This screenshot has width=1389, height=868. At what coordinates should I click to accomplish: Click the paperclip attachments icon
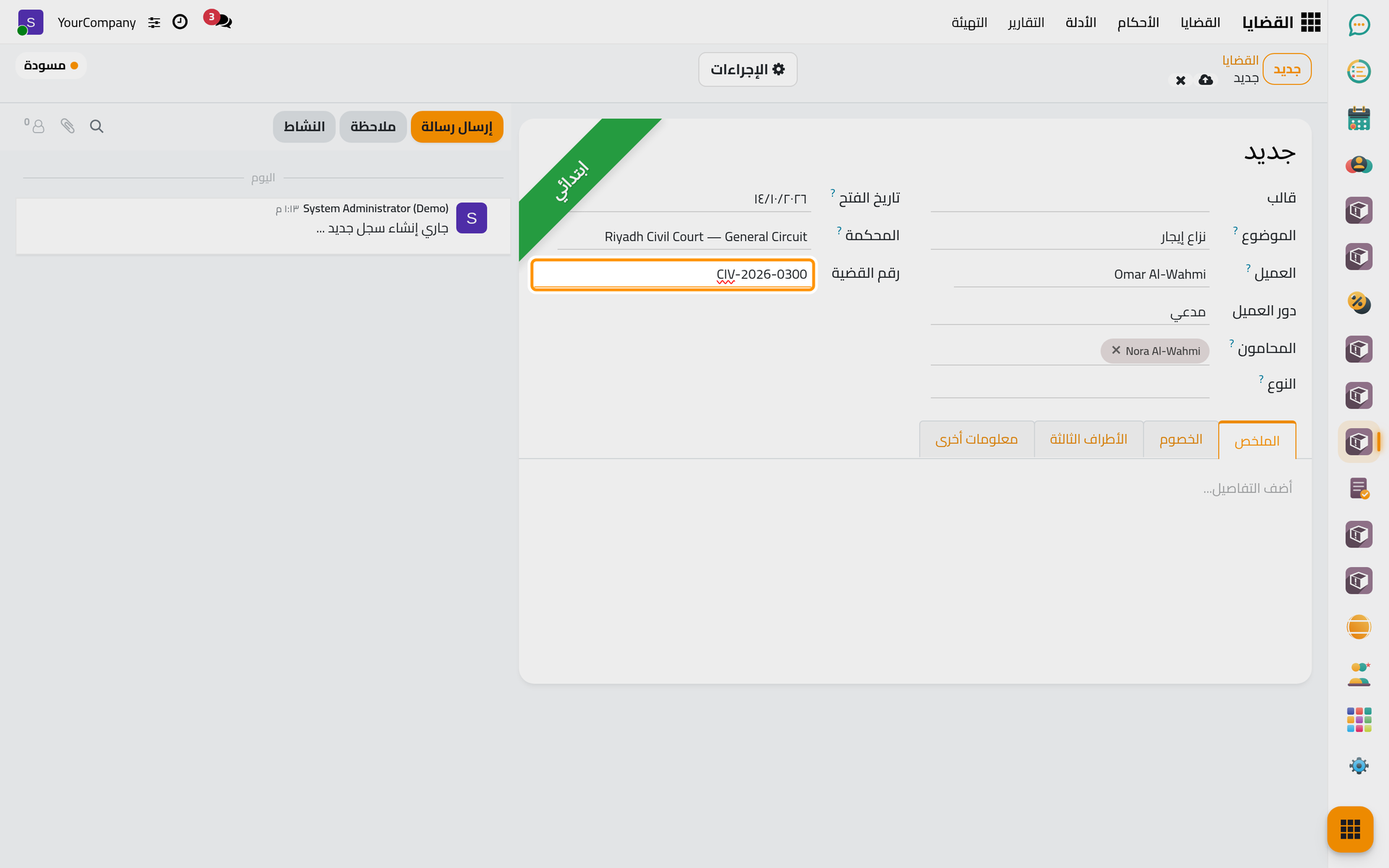(67, 127)
